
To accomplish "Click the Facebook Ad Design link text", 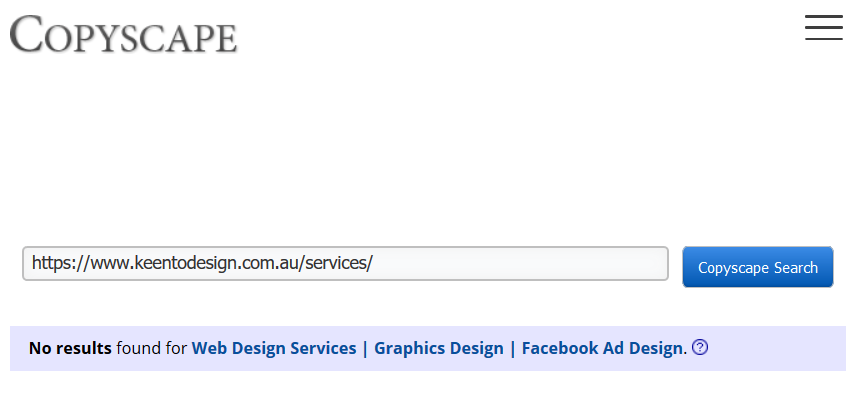I will (x=602, y=348).
